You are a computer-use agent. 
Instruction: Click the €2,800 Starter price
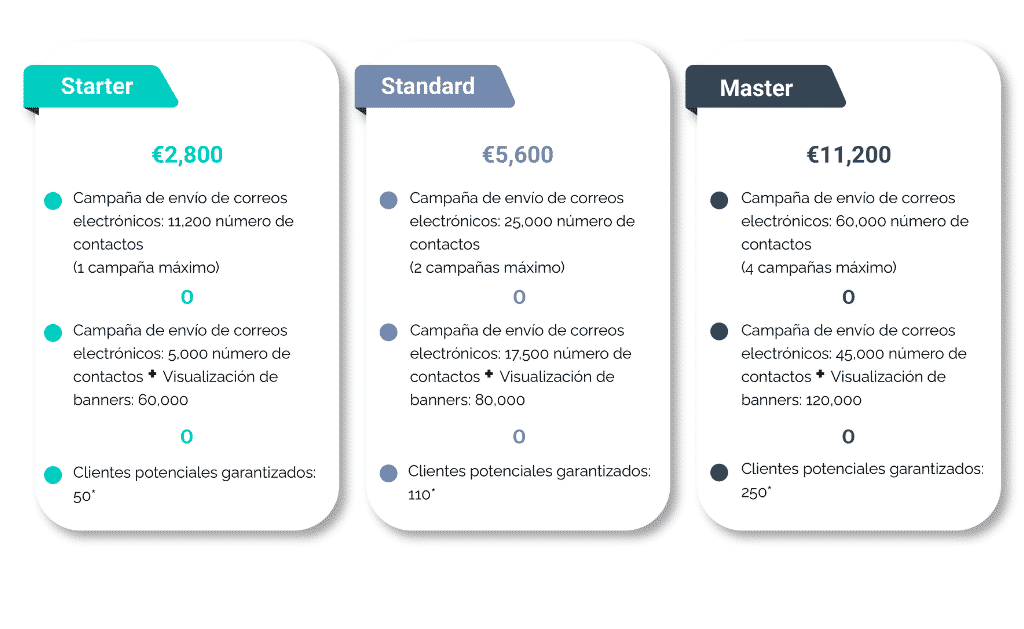[187, 155]
